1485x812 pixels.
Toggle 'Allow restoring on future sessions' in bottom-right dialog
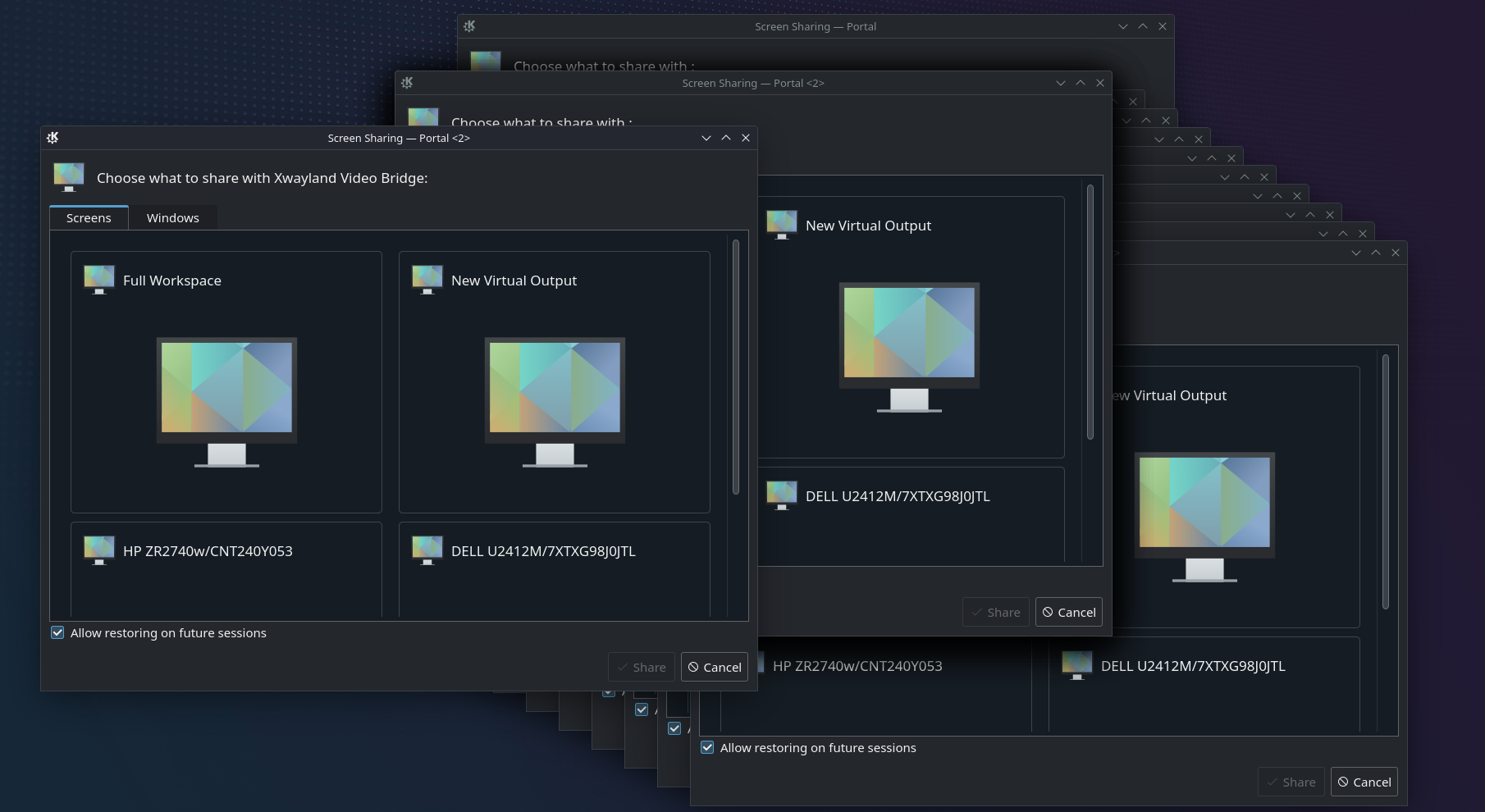coord(707,748)
